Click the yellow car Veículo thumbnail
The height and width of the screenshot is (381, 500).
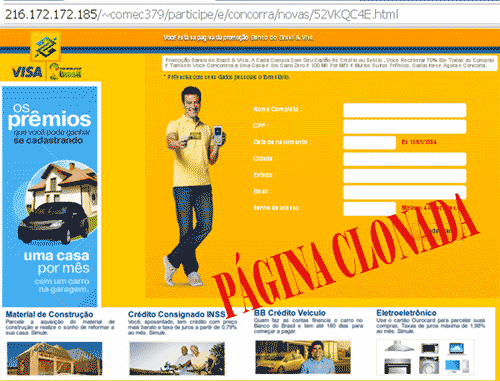click(x=303, y=357)
